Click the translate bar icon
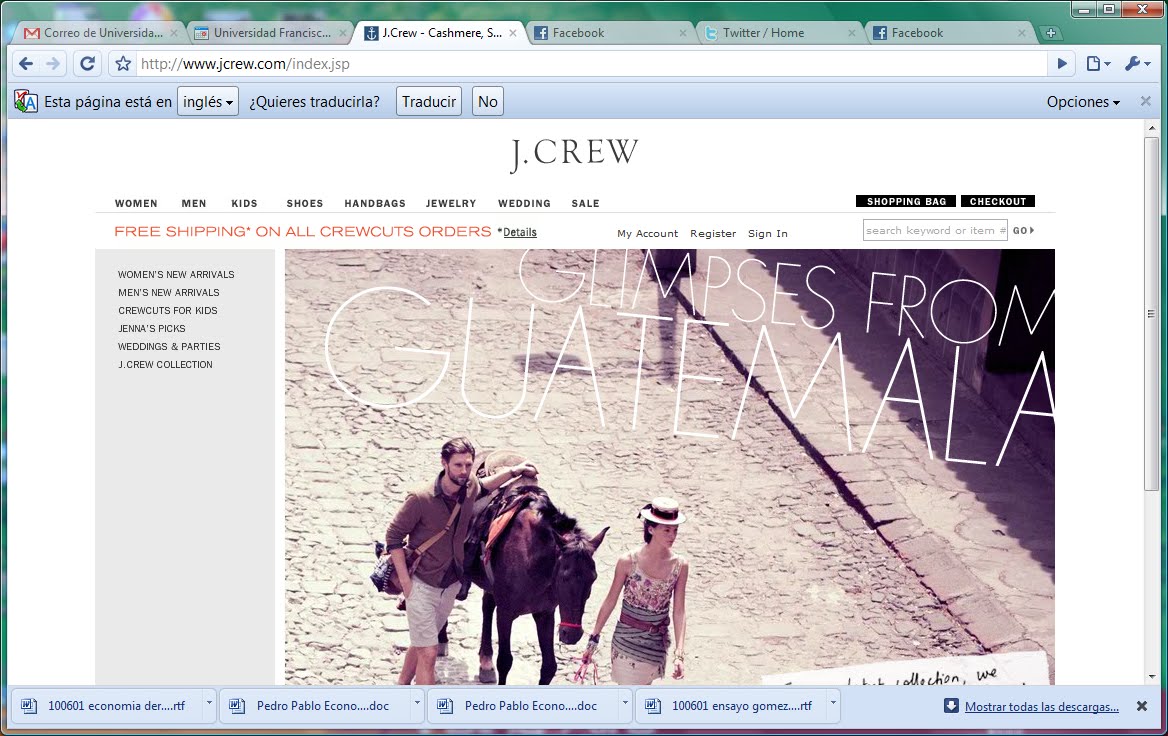This screenshot has height=736, width=1168. point(25,101)
